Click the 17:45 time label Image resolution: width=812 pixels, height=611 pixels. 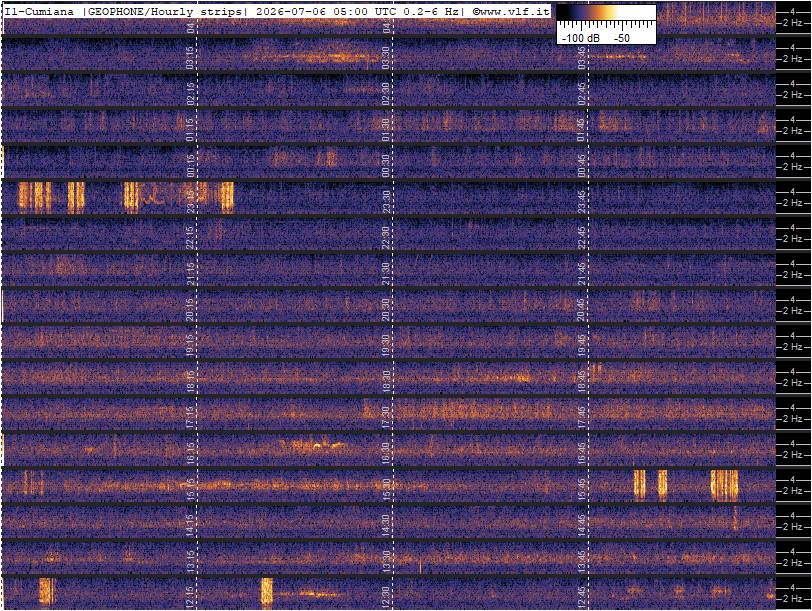[582, 418]
